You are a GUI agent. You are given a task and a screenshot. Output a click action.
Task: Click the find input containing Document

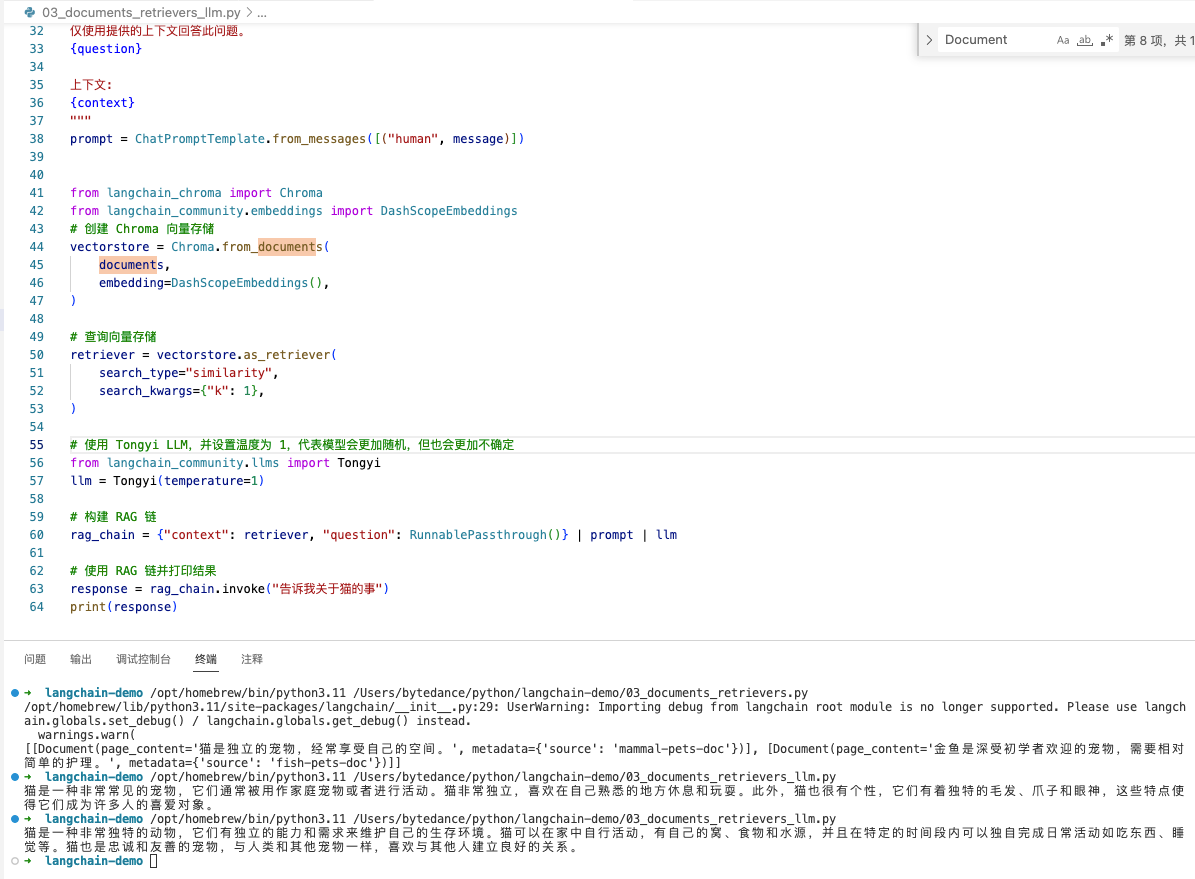[995, 40]
